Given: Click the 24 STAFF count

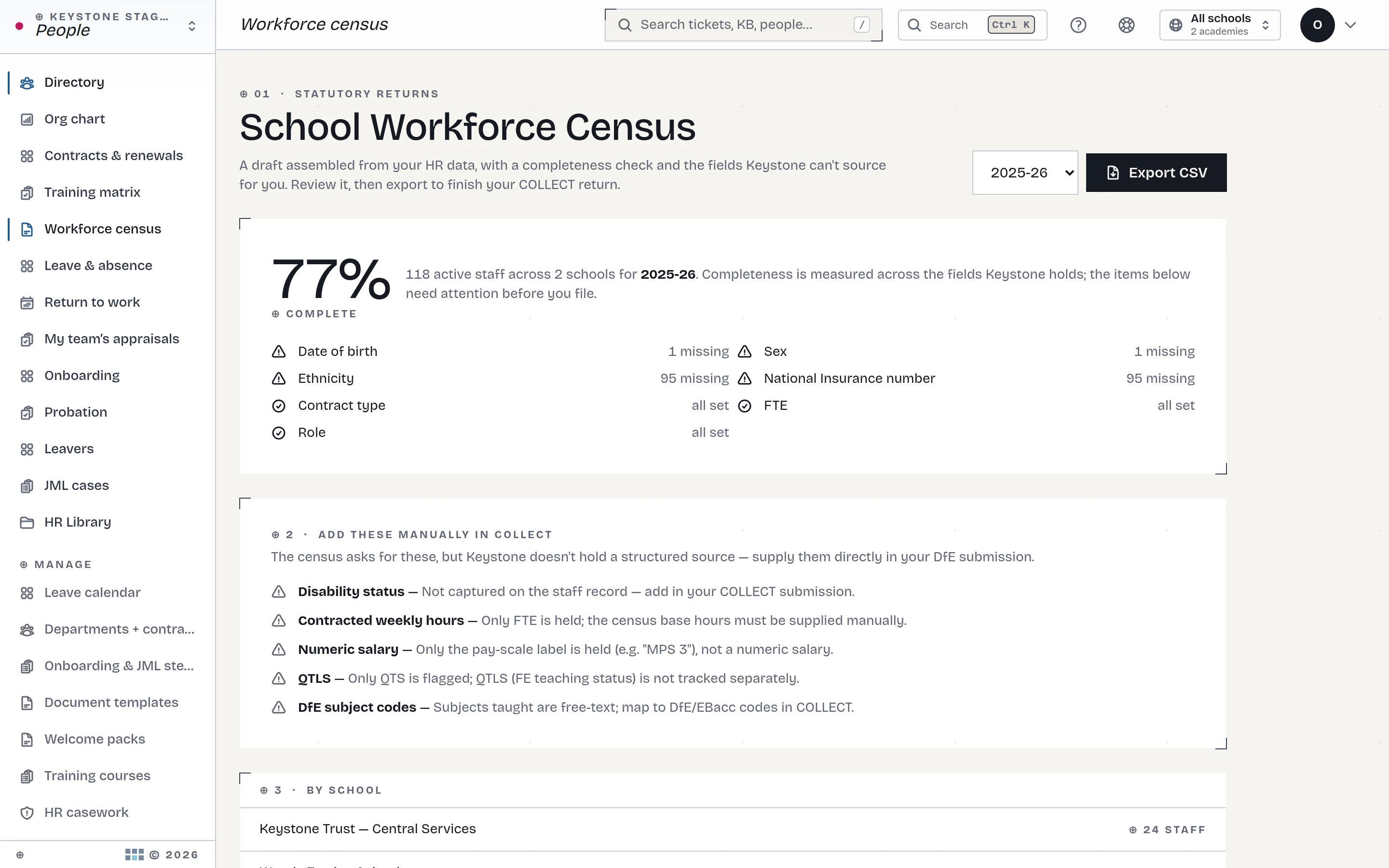Looking at the screenshot, I should coord(1167,829).
